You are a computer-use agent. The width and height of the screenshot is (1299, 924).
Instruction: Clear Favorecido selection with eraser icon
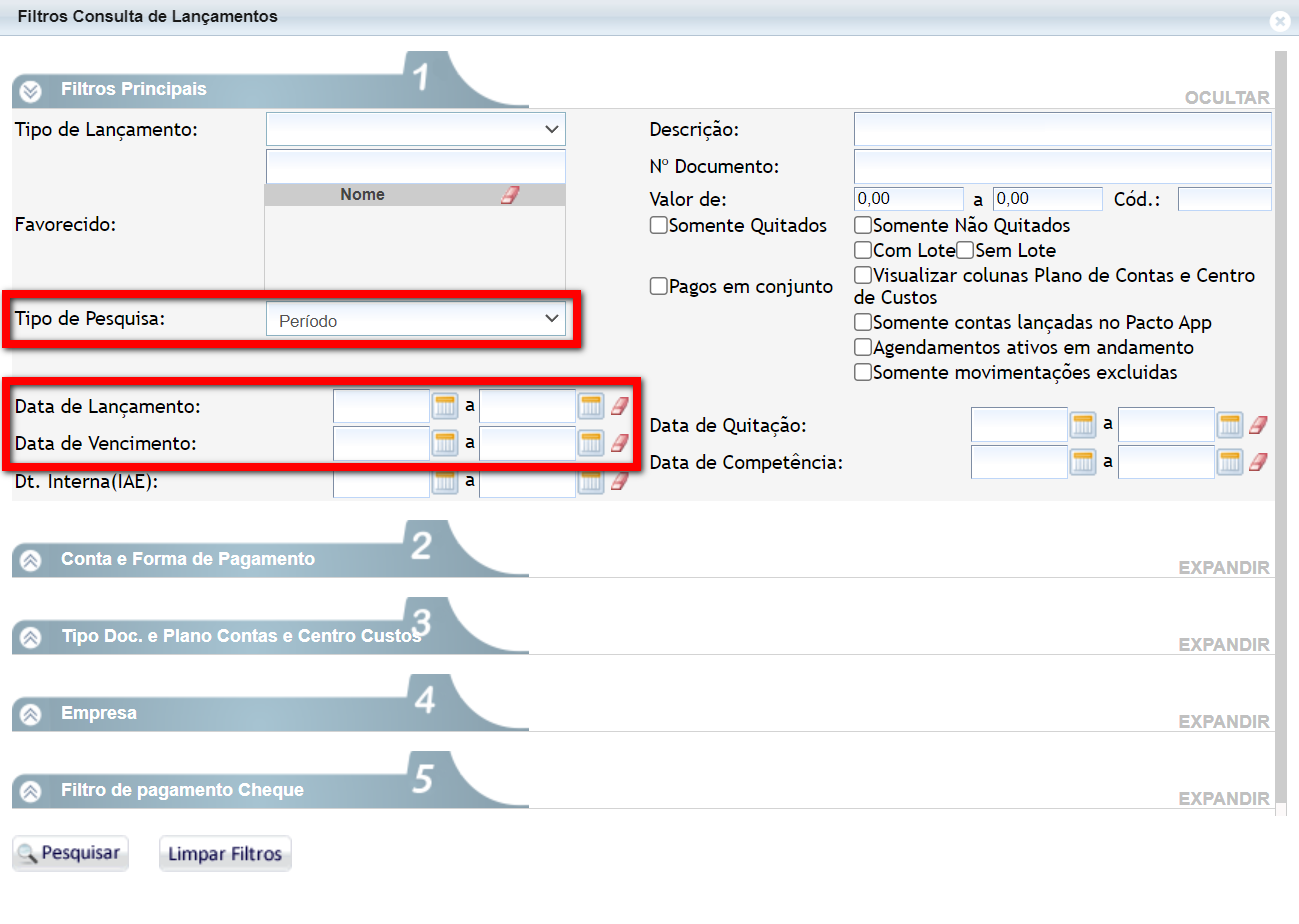pyautogui.click(x=510, y=195)
